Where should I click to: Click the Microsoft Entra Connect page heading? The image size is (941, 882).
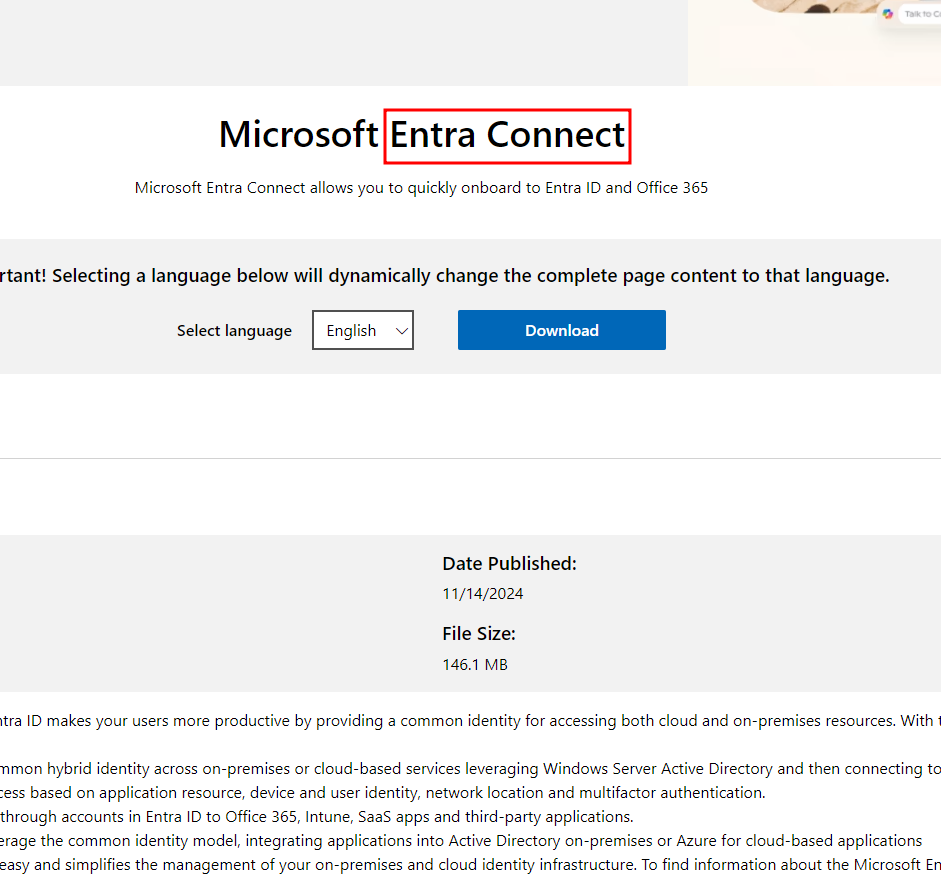click(422, 134)
